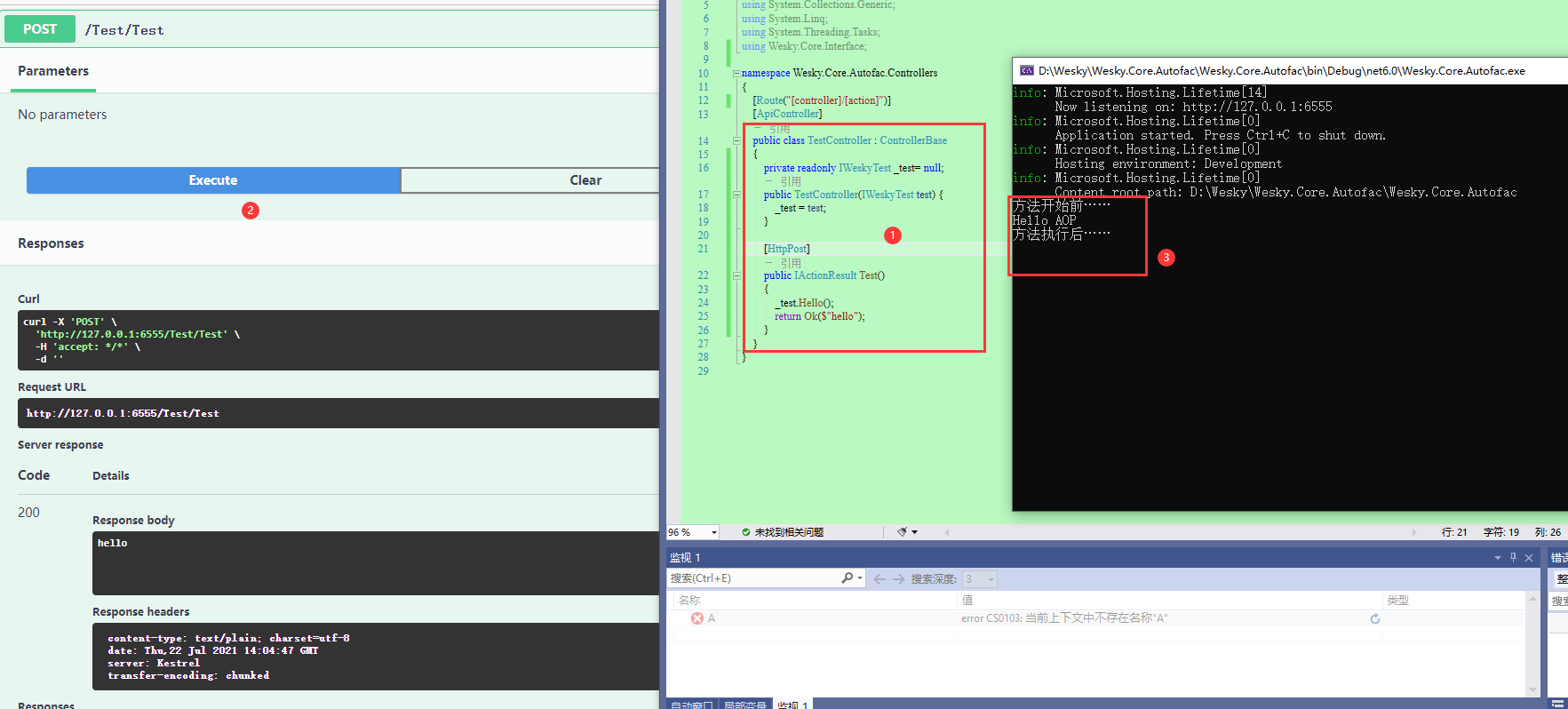Image resolution: width=1568 pixels, height=709 pixels.
Task: Collapse the namespace Wesky.Core.Autofac.Controllers block
Action: (736, 74)
